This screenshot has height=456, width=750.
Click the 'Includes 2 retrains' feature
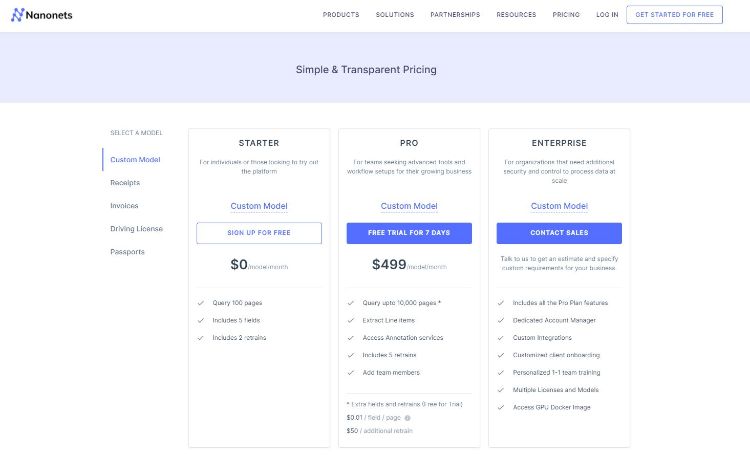[x=239, y=337]
